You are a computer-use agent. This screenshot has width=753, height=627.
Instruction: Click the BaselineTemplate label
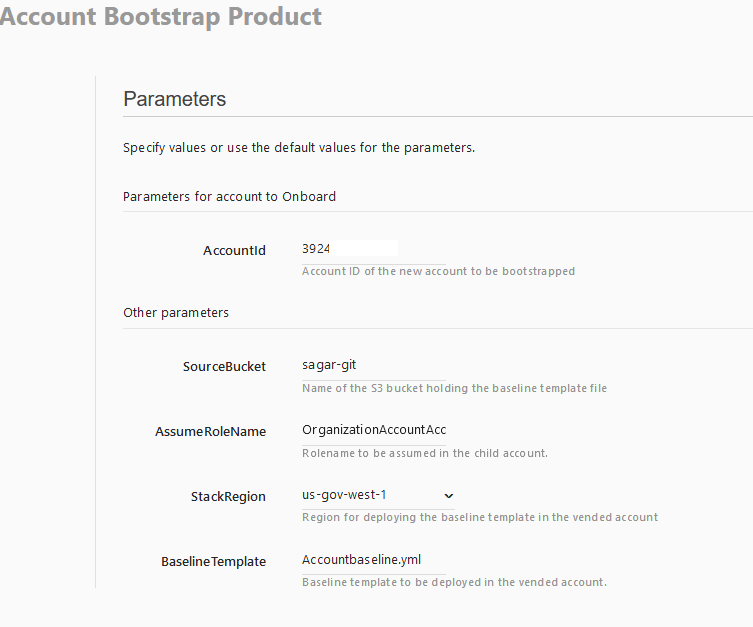click(214, 562)
